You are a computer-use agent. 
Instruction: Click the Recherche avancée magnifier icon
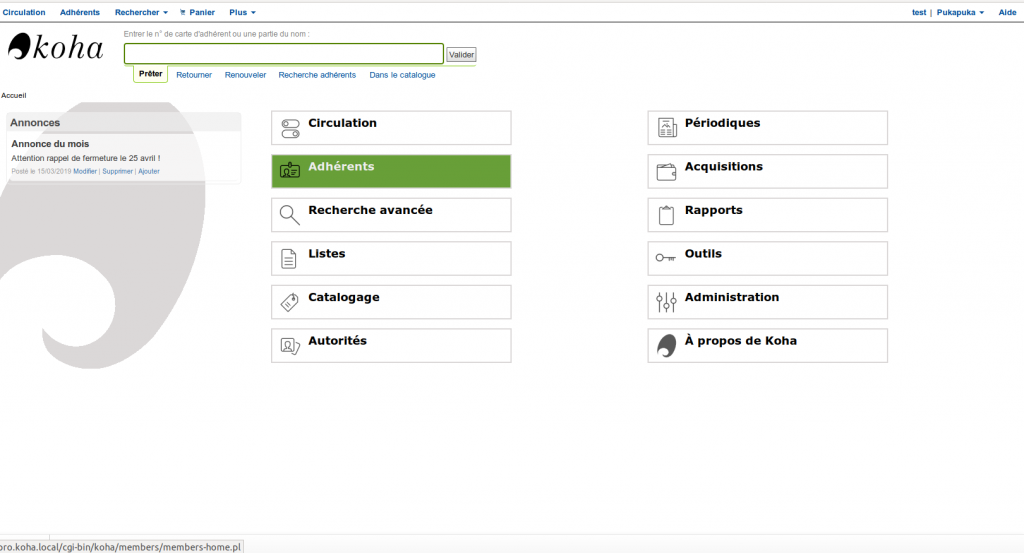pos(290,215)
